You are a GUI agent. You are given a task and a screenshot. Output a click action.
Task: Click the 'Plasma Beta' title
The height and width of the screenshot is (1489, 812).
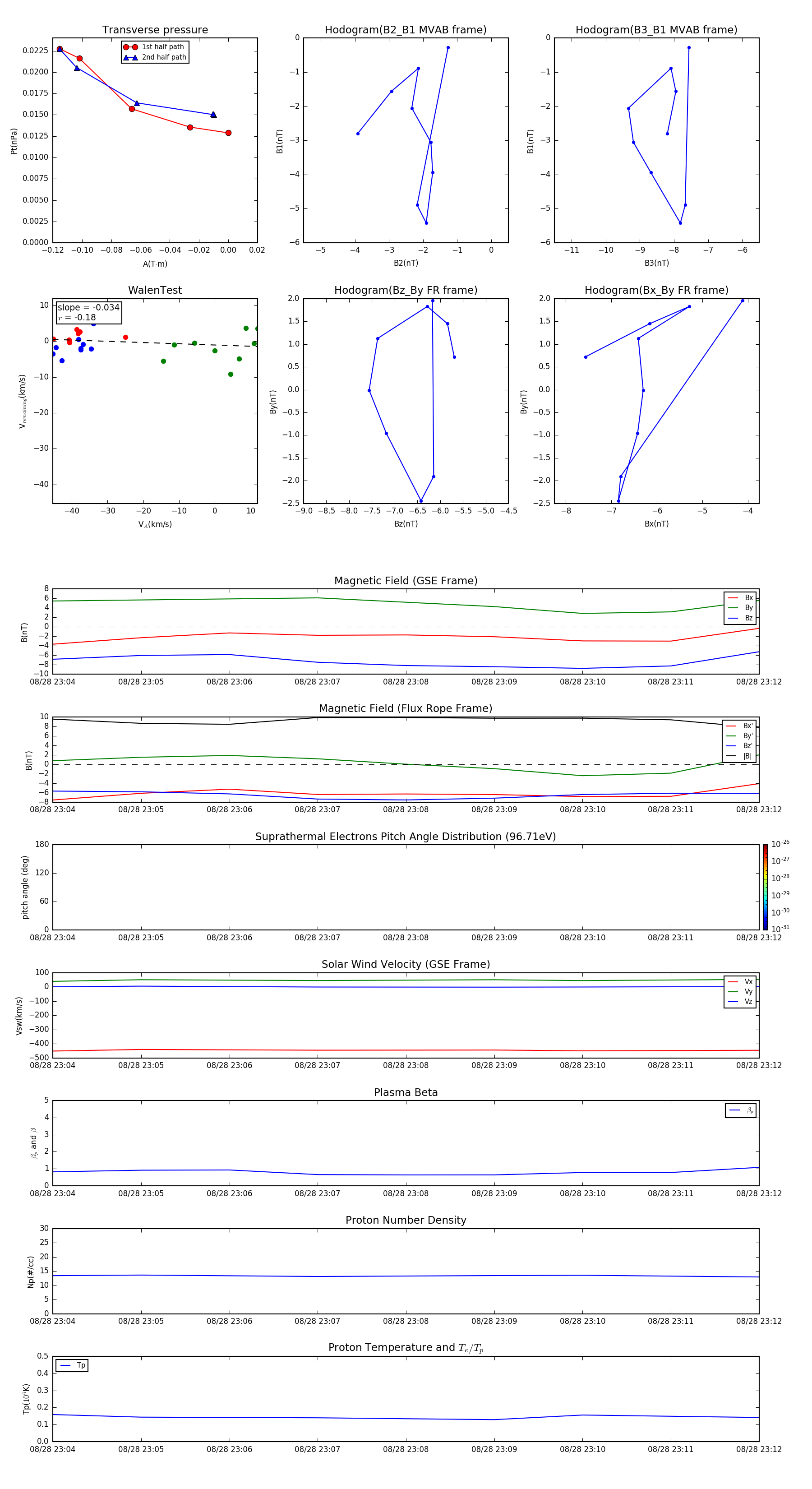(x=406, y=1093)
